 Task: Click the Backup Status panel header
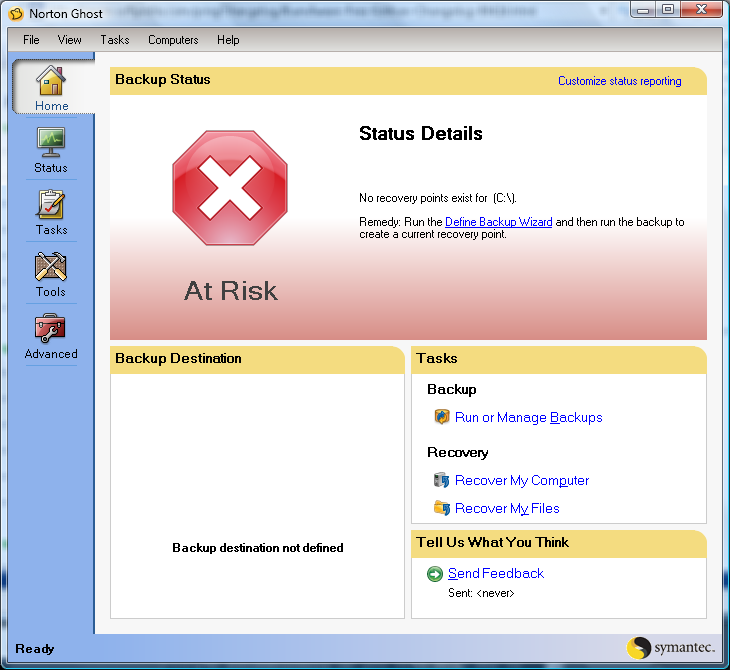tap(408, 81)
